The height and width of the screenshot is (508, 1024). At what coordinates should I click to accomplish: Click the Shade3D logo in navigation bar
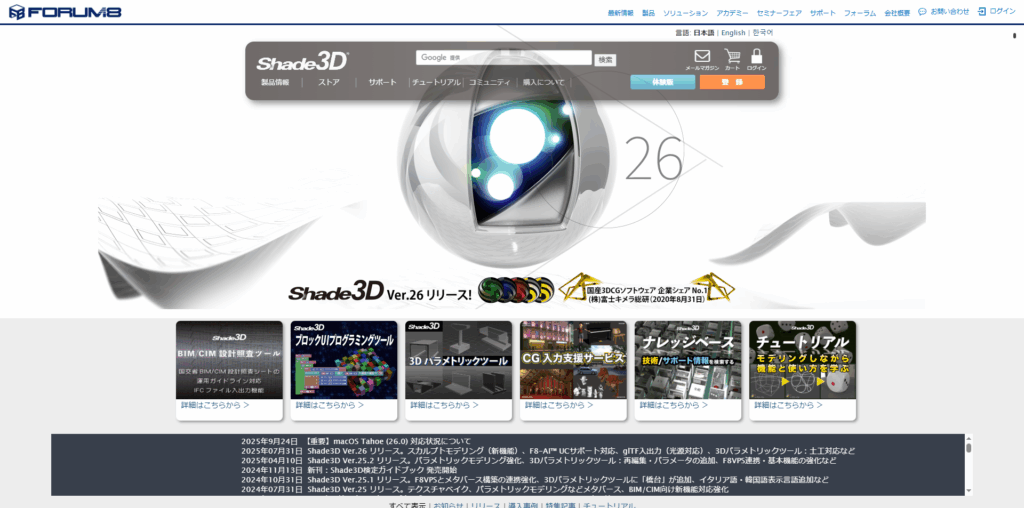[301, 61]
